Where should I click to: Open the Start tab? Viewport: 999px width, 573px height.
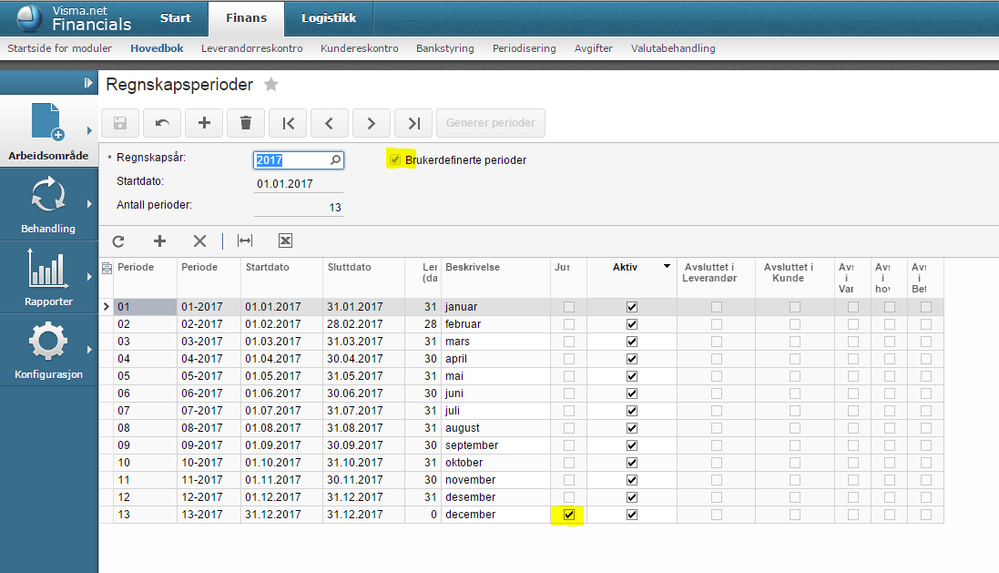(175, 18)
